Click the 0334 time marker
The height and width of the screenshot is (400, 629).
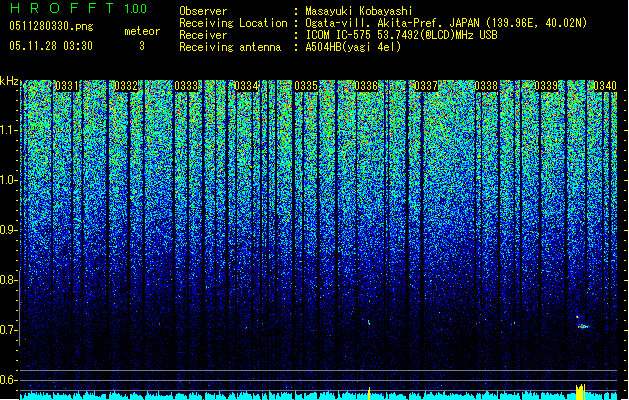click(246, 86)
